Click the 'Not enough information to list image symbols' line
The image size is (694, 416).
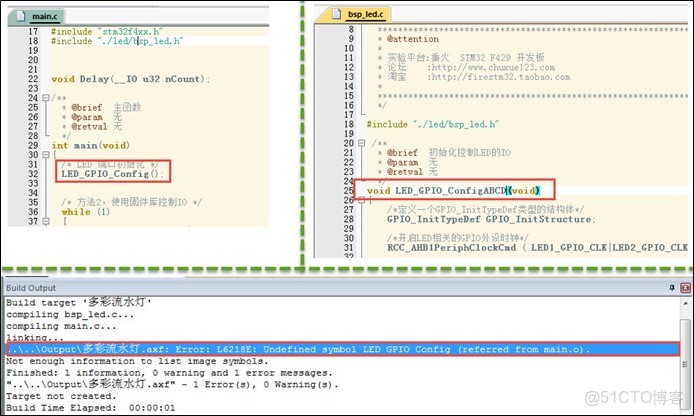pos(137,361)
